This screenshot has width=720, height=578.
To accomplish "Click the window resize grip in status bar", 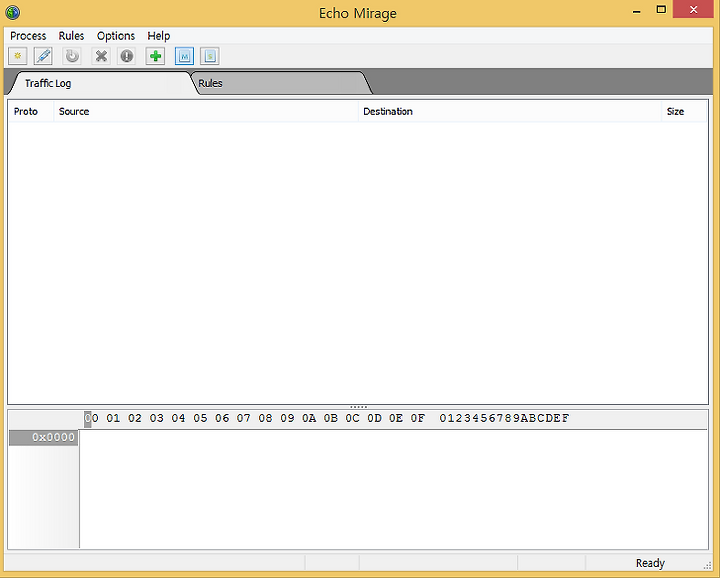I will coord(708,566).
